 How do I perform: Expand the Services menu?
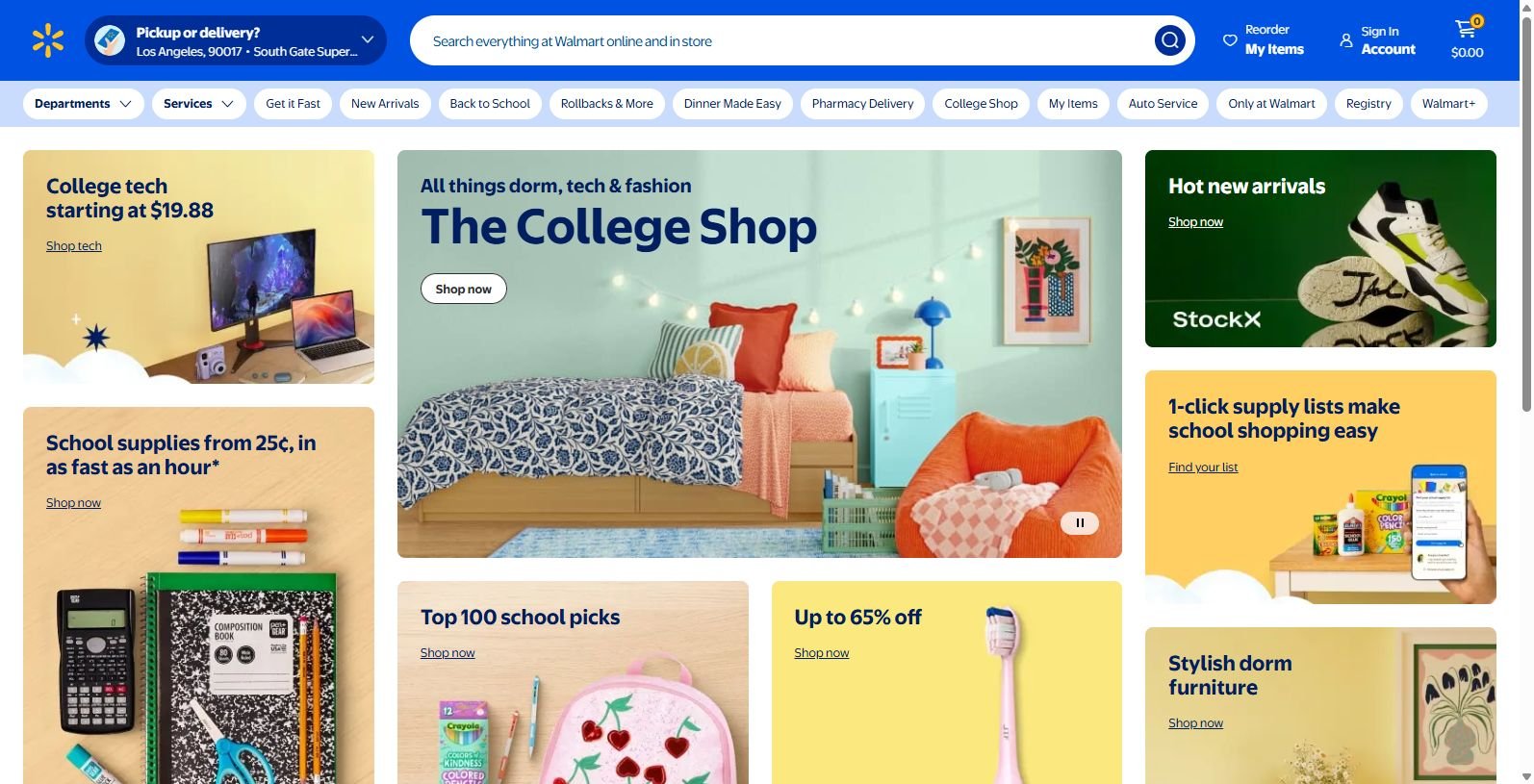198,104
